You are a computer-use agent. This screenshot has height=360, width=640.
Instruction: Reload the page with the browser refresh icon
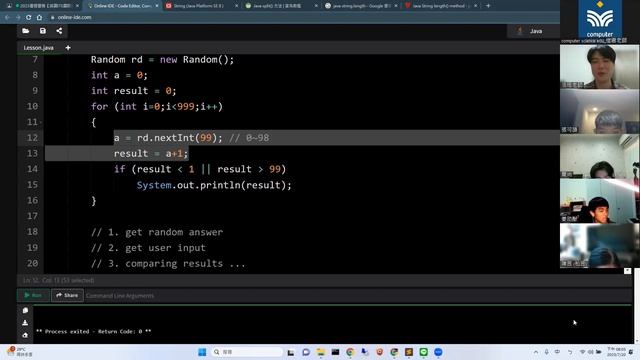(x=28, y=18)
